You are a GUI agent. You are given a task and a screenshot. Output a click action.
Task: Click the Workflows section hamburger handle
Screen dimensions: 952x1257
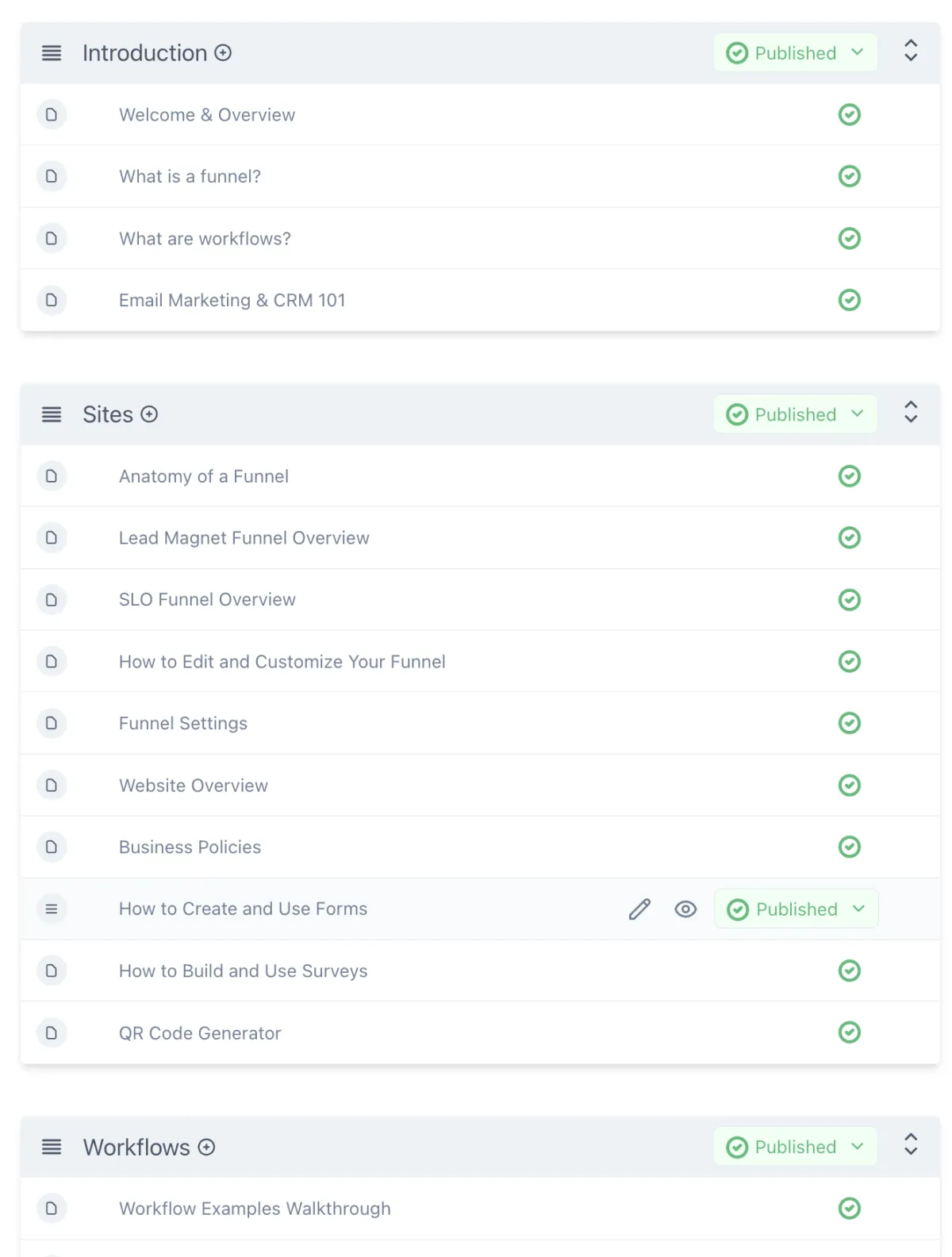coord(52,1147)
